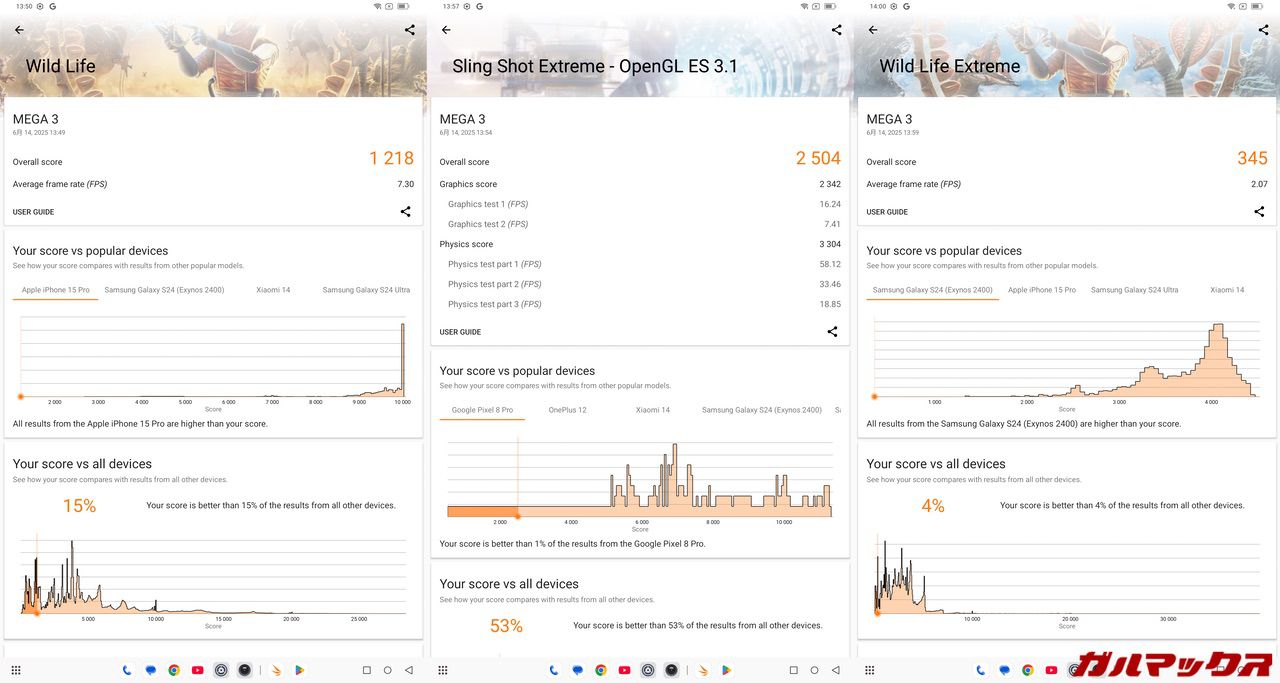This screenshot has height=683, width=1280.
Task: Open the app drawer grid in the Wild Life panel
Action: (16, 670)
